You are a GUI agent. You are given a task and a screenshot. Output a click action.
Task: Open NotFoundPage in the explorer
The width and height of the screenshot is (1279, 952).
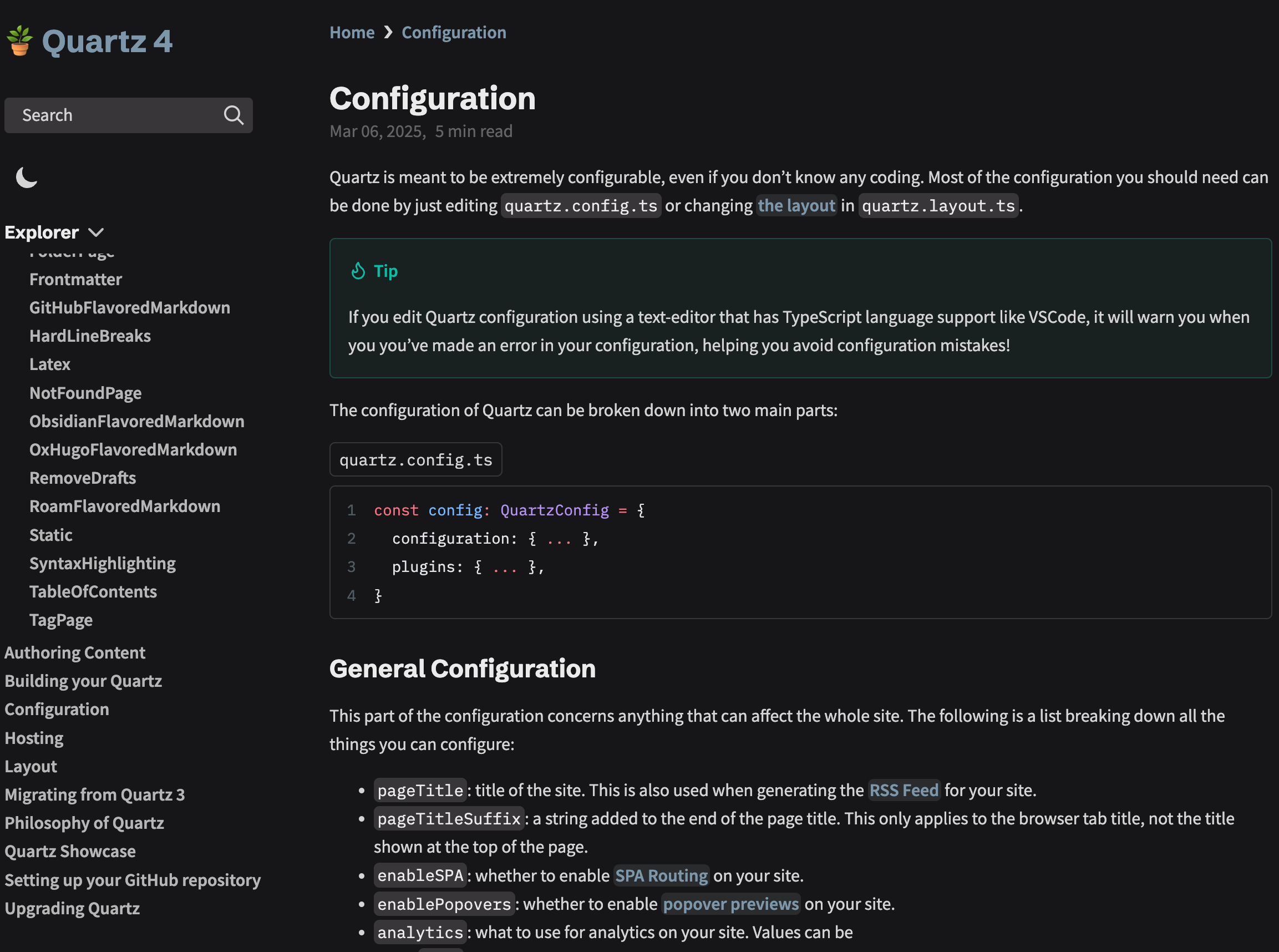(85, 393)
